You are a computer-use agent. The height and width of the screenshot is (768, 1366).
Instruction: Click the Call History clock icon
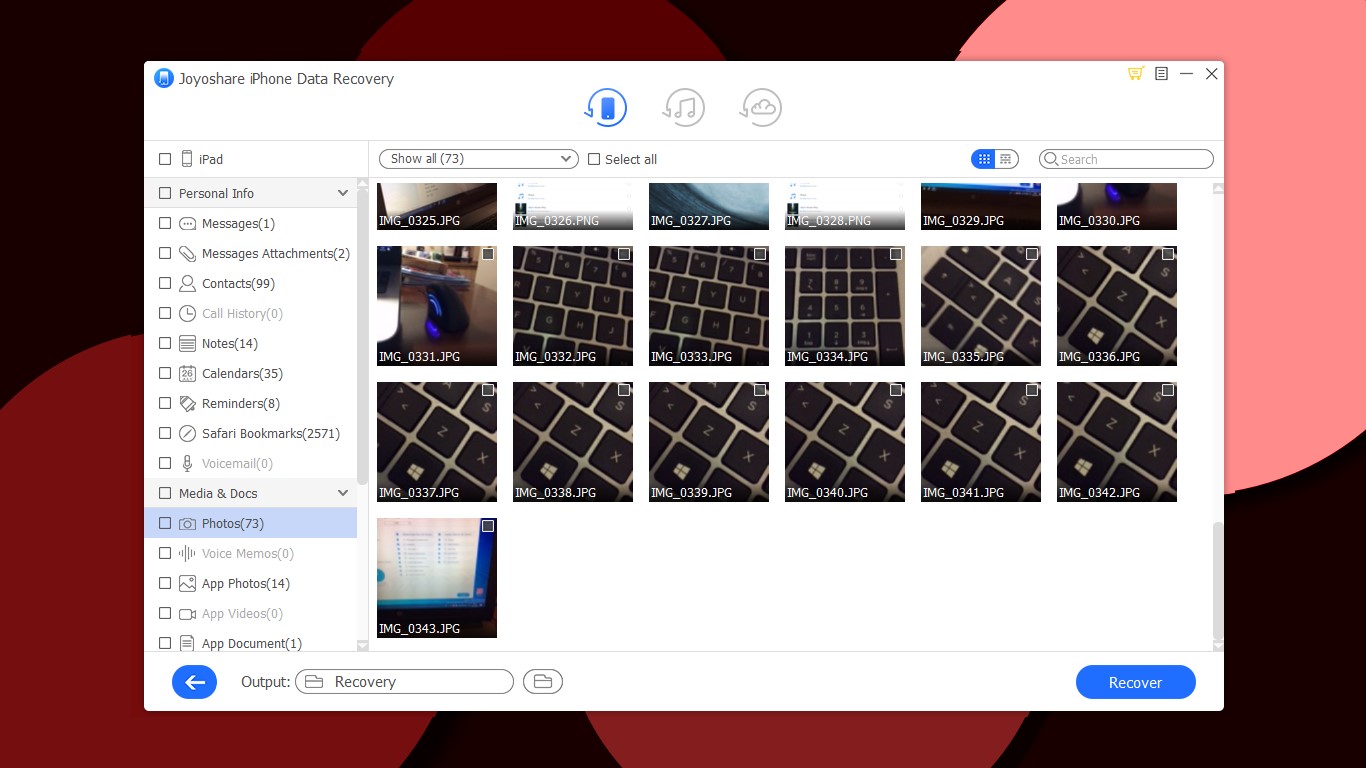187,314
